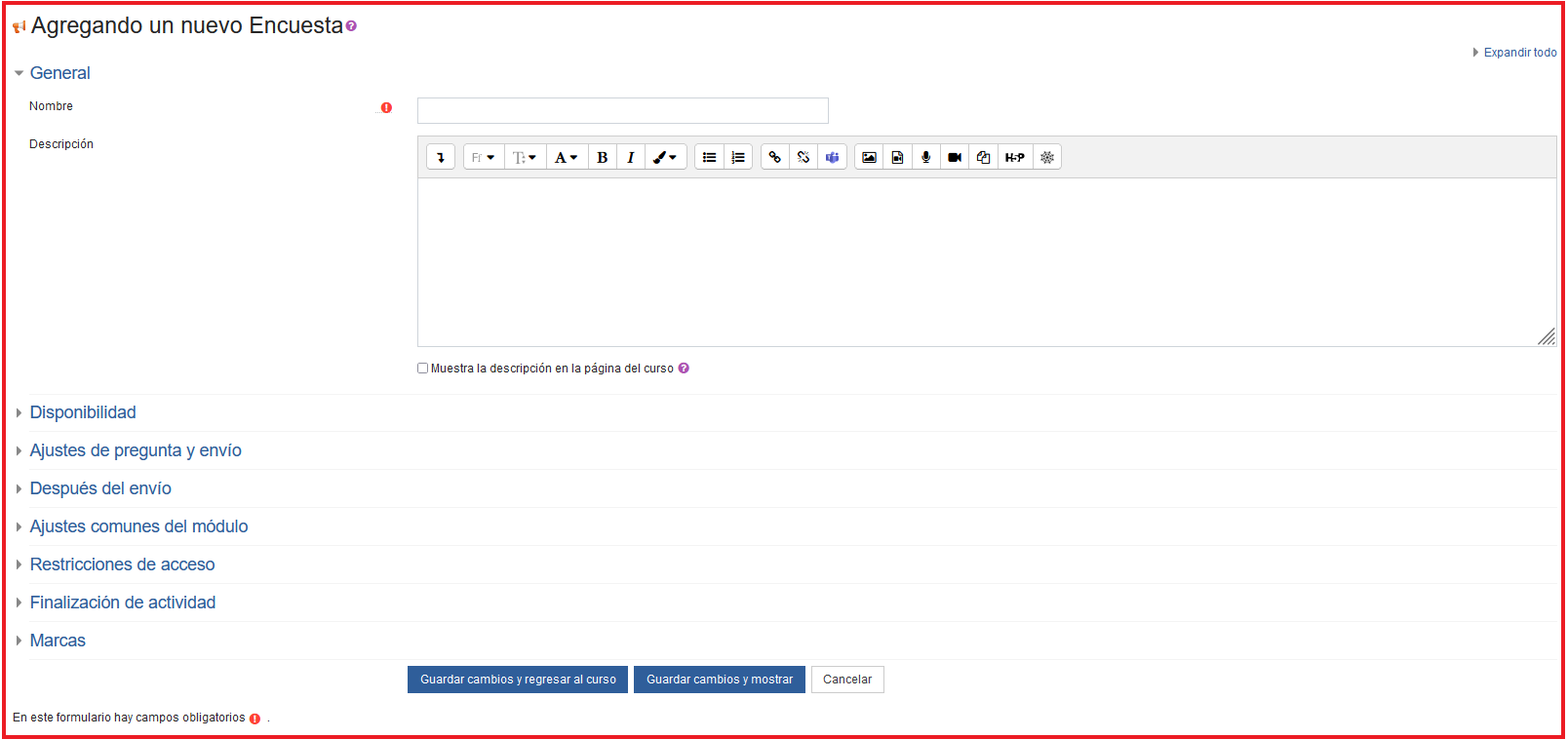The width and height of the screenshot is (1568, 739).
Task: Expand Ajustes comunes del módulo
Action: 138,526
